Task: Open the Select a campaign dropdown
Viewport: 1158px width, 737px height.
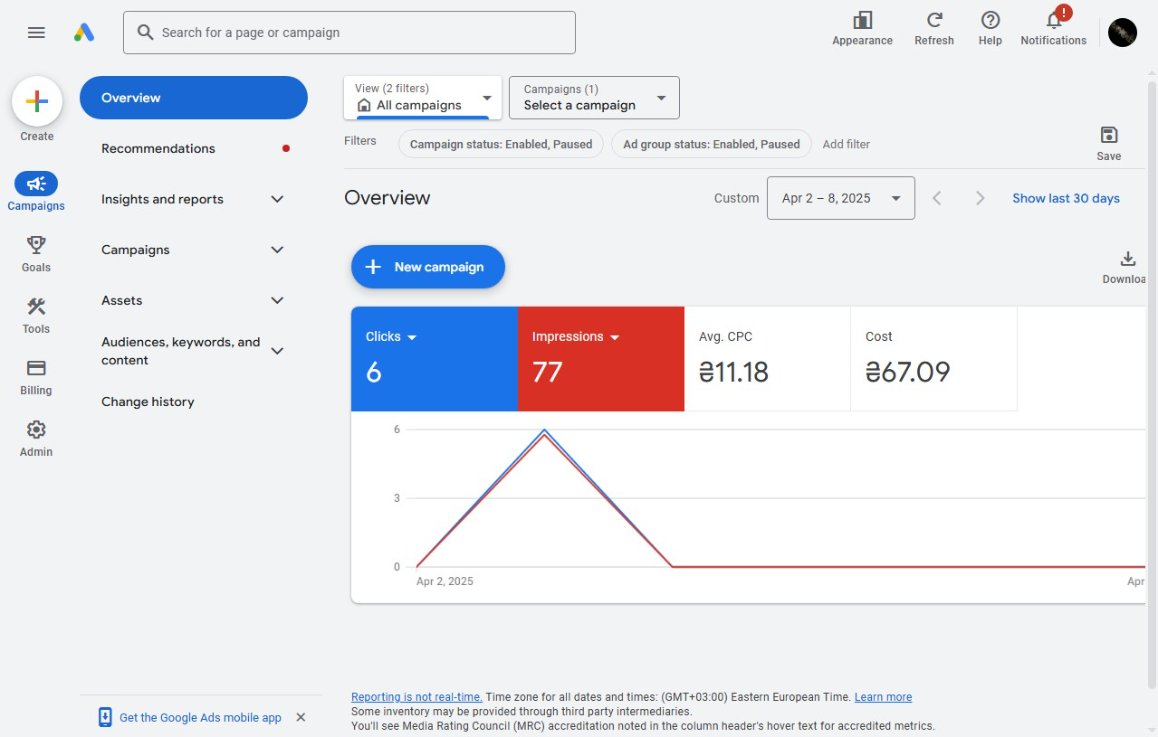Action: [x=594, y=97]
